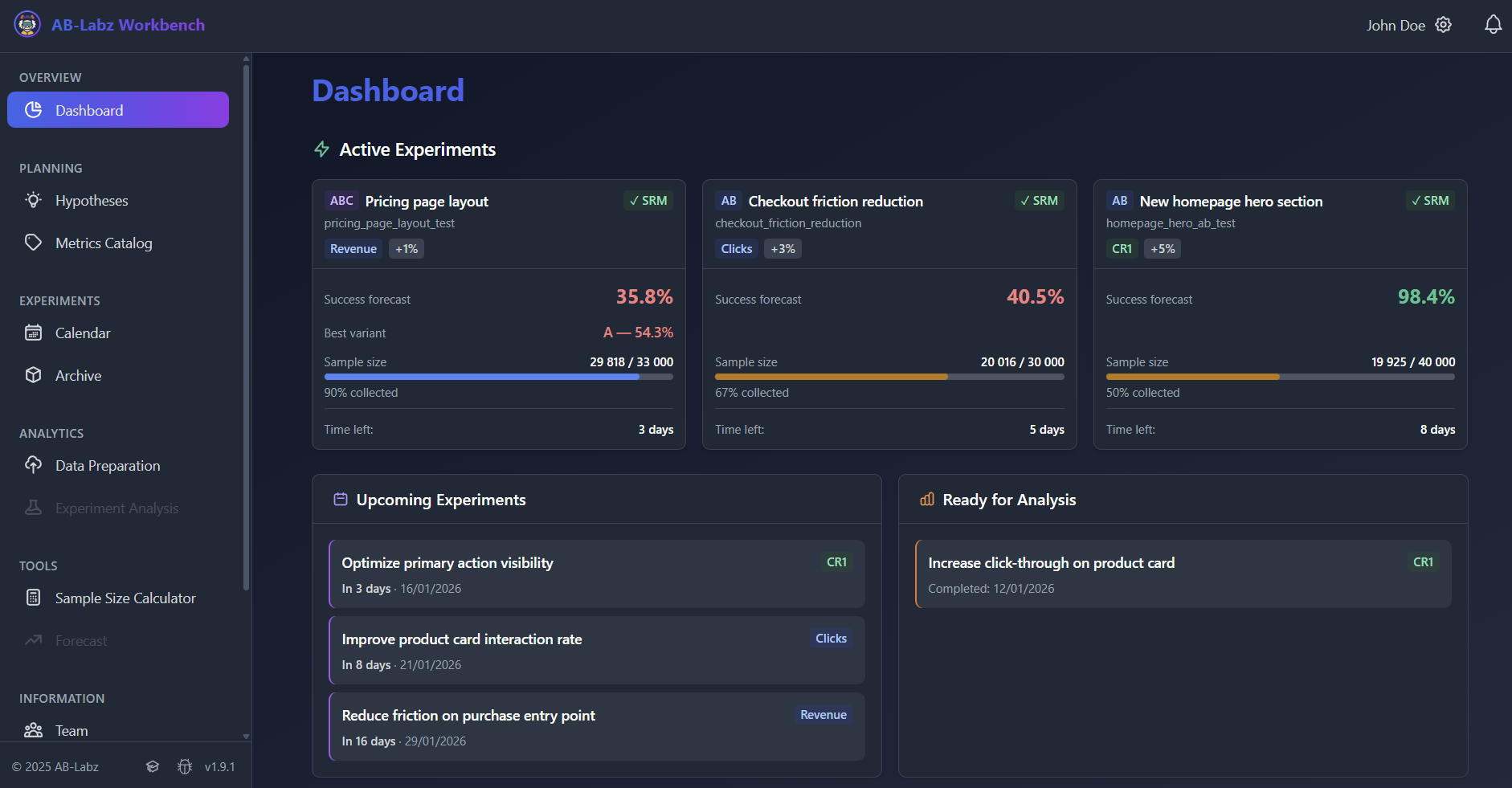Click the sample size progress bar on Pricing card

(498, 376)
